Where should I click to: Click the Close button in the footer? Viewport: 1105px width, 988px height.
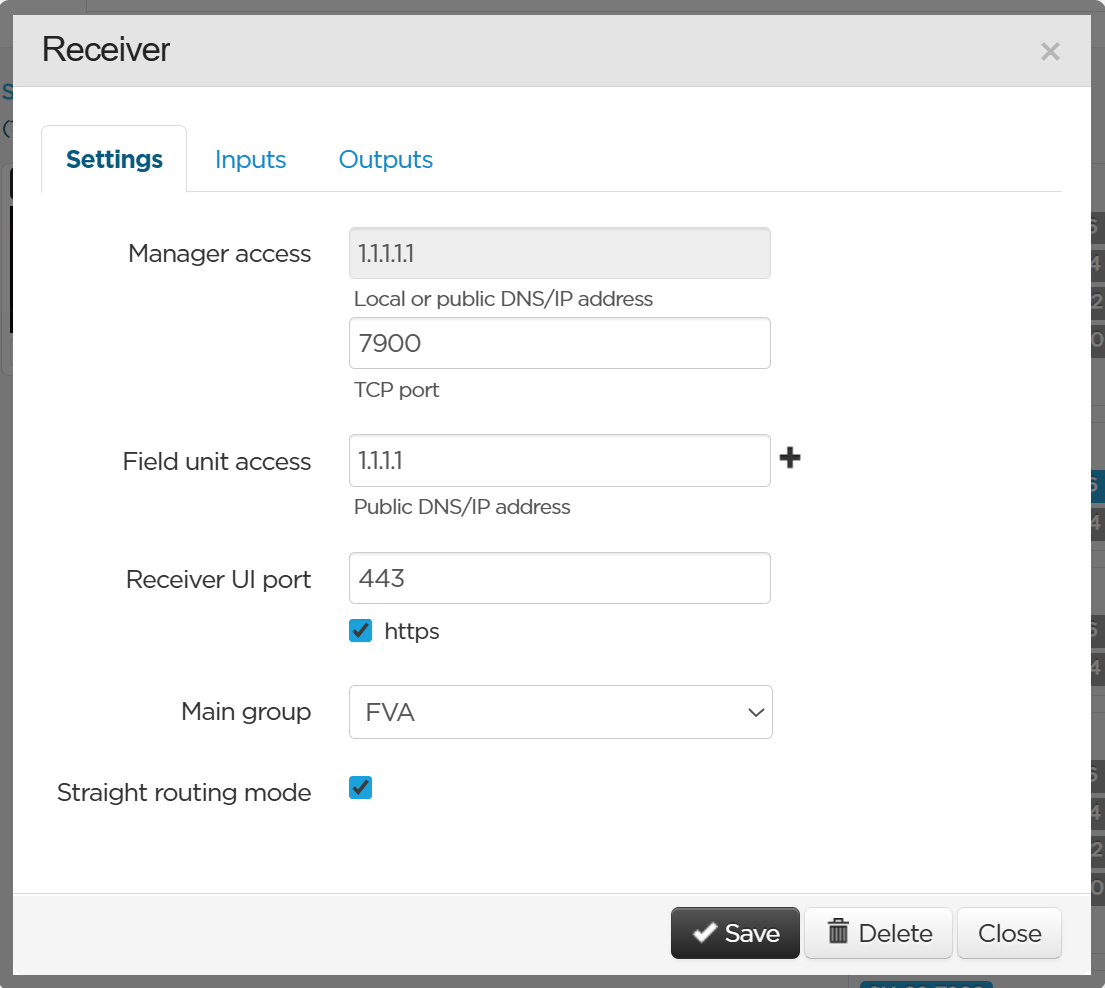[1009, 933]
